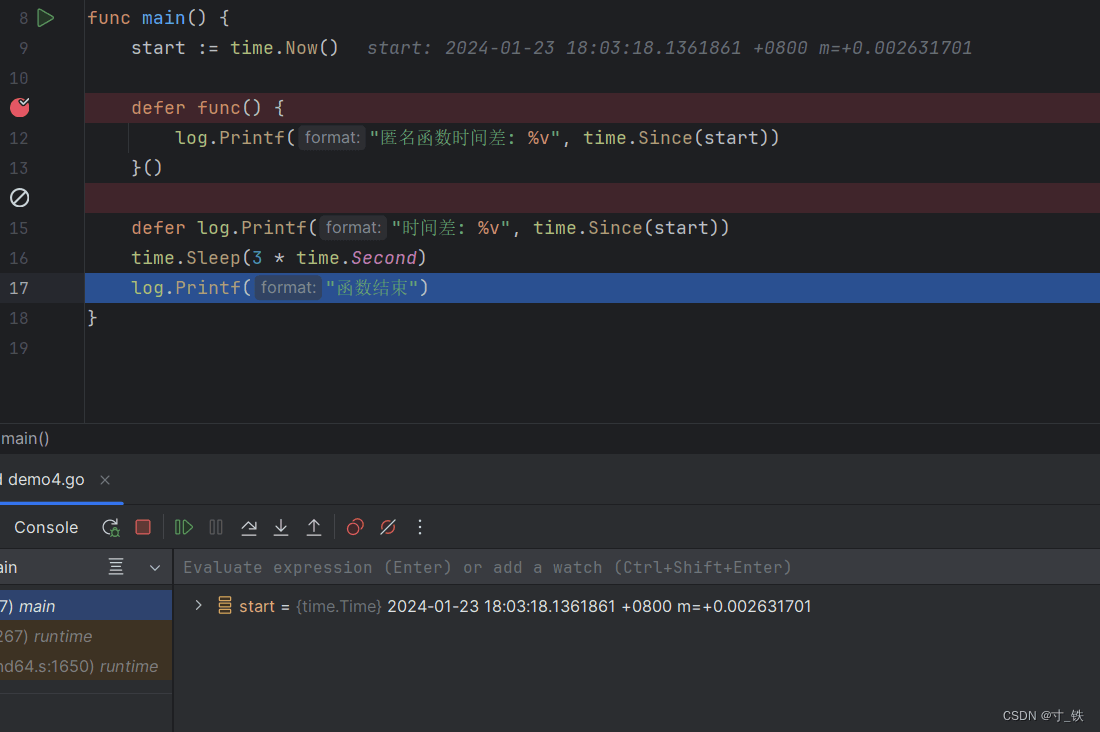Resume program execution
This screenshot has height=732, width=1100.
coord(184,527)
